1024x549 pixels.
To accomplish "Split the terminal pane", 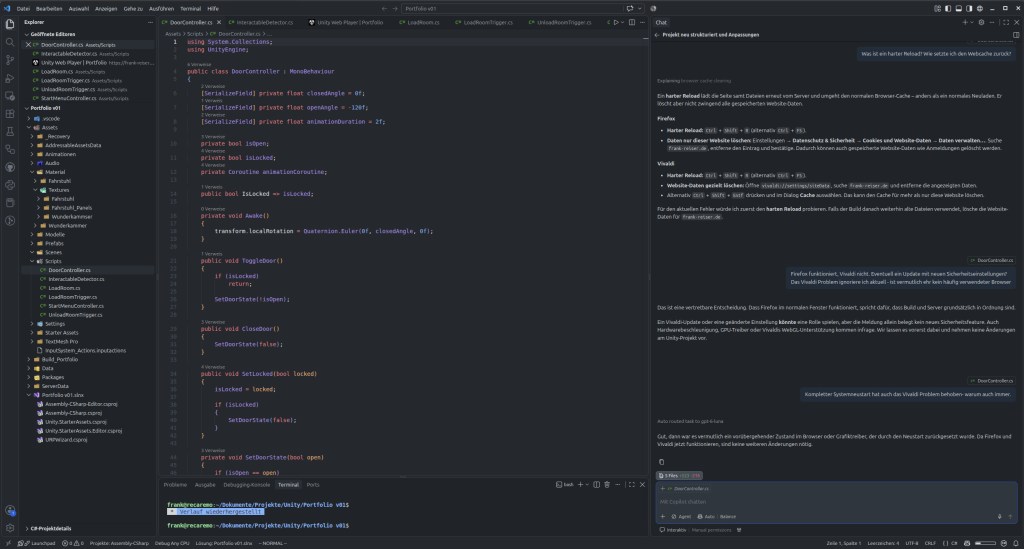I will 596,484.
